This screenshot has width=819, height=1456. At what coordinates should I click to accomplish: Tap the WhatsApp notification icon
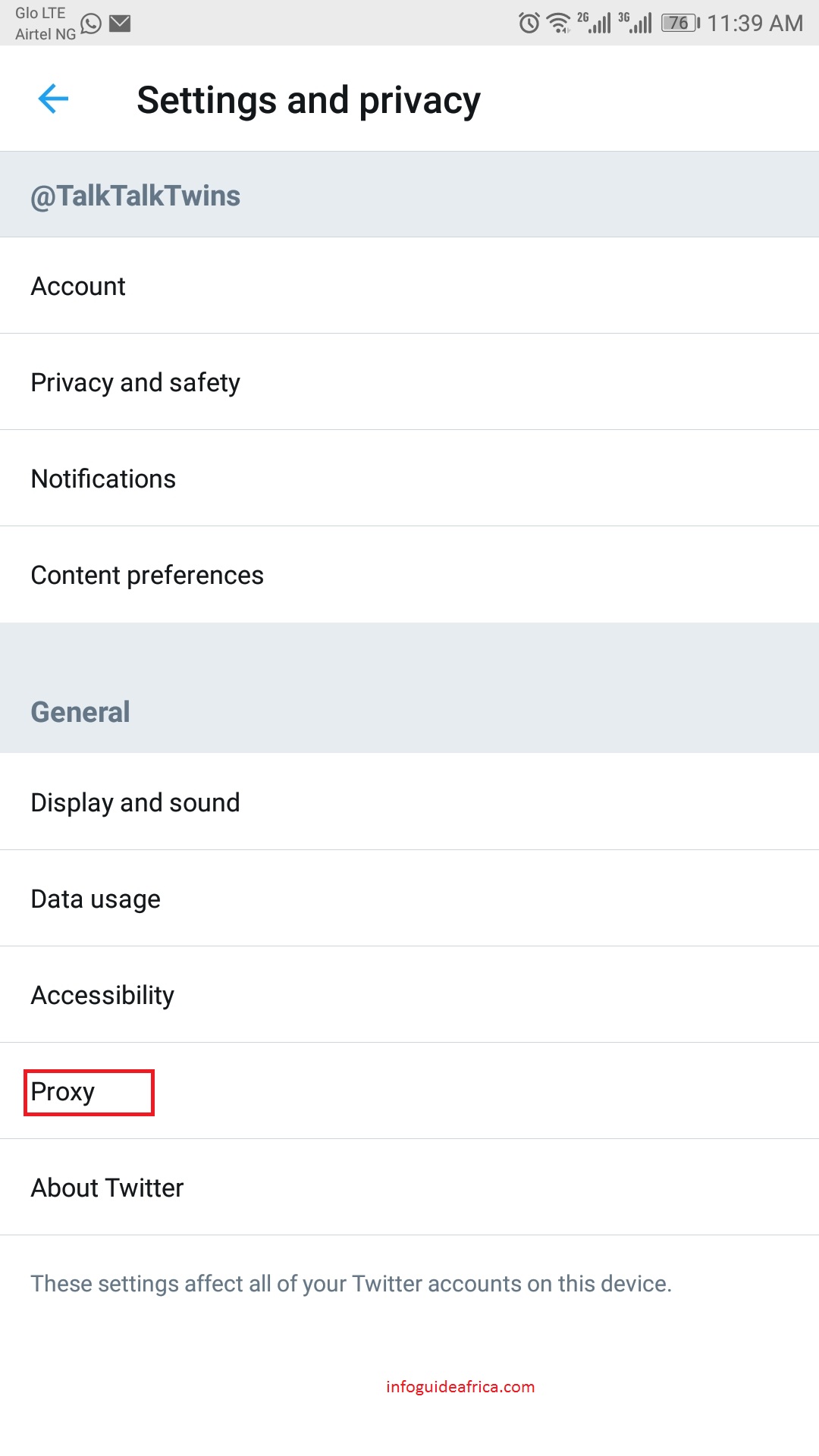tap(91, 24)
